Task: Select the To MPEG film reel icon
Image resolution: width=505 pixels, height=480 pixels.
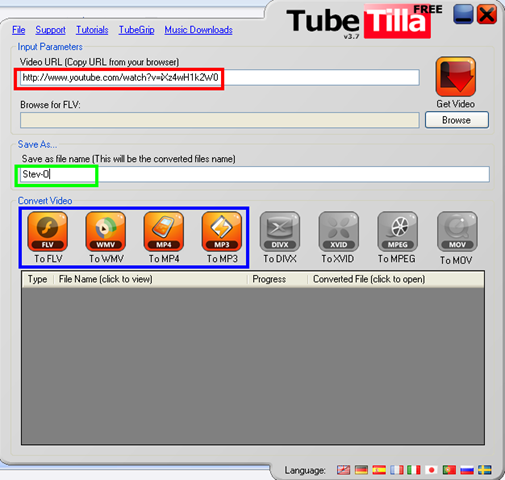Action: point(397,231)
